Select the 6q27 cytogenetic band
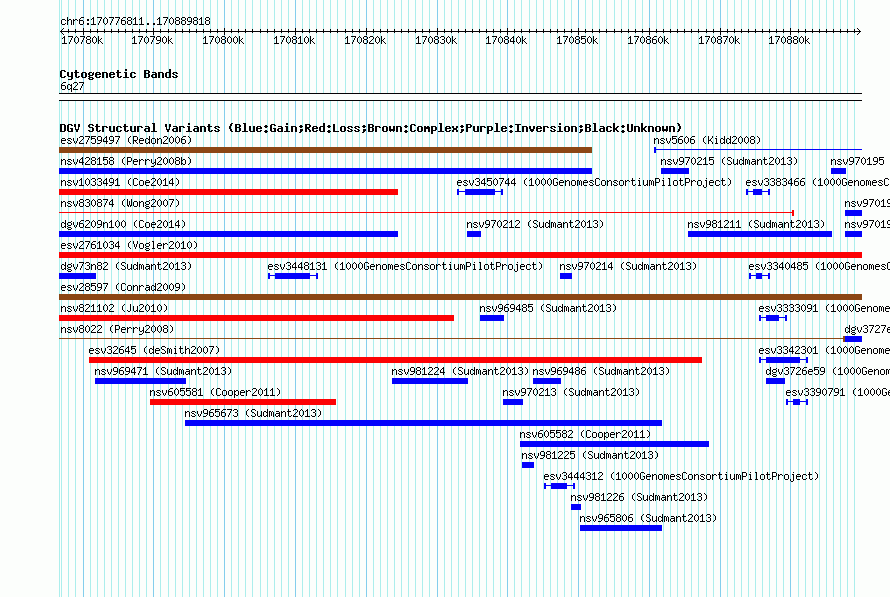 coord(460,97)
